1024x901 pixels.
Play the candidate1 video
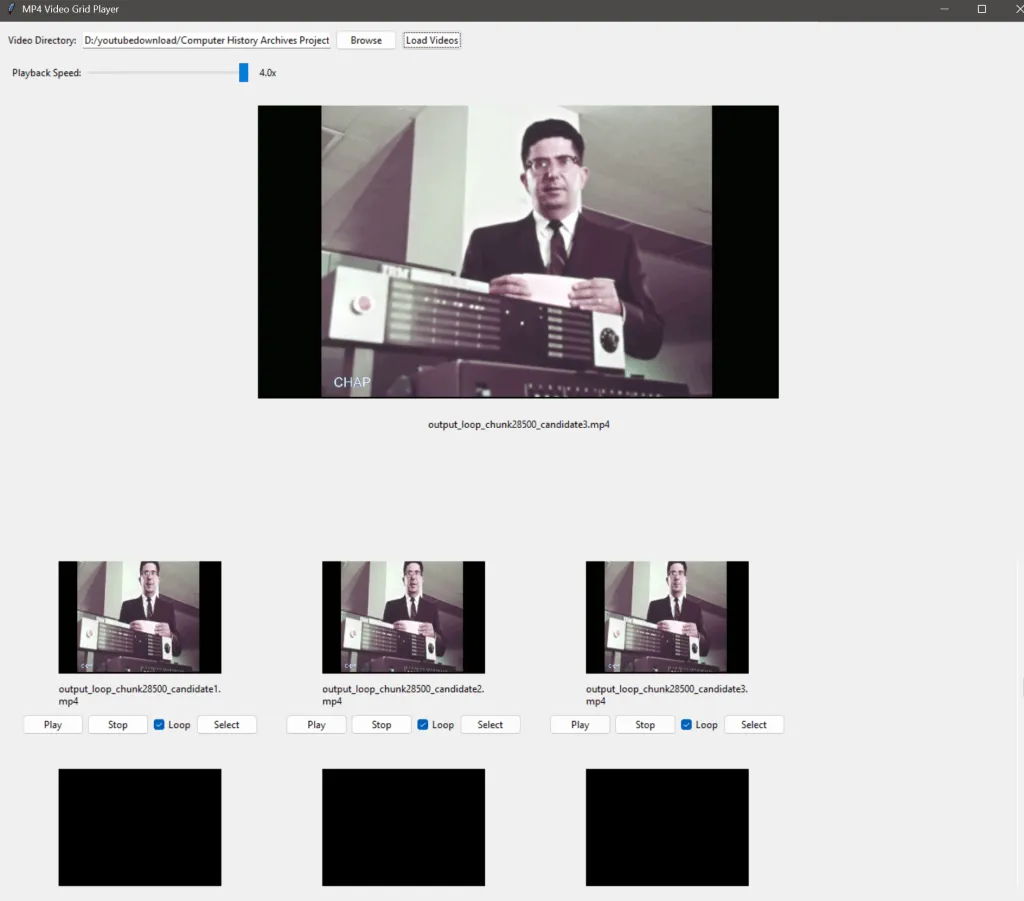53,725
